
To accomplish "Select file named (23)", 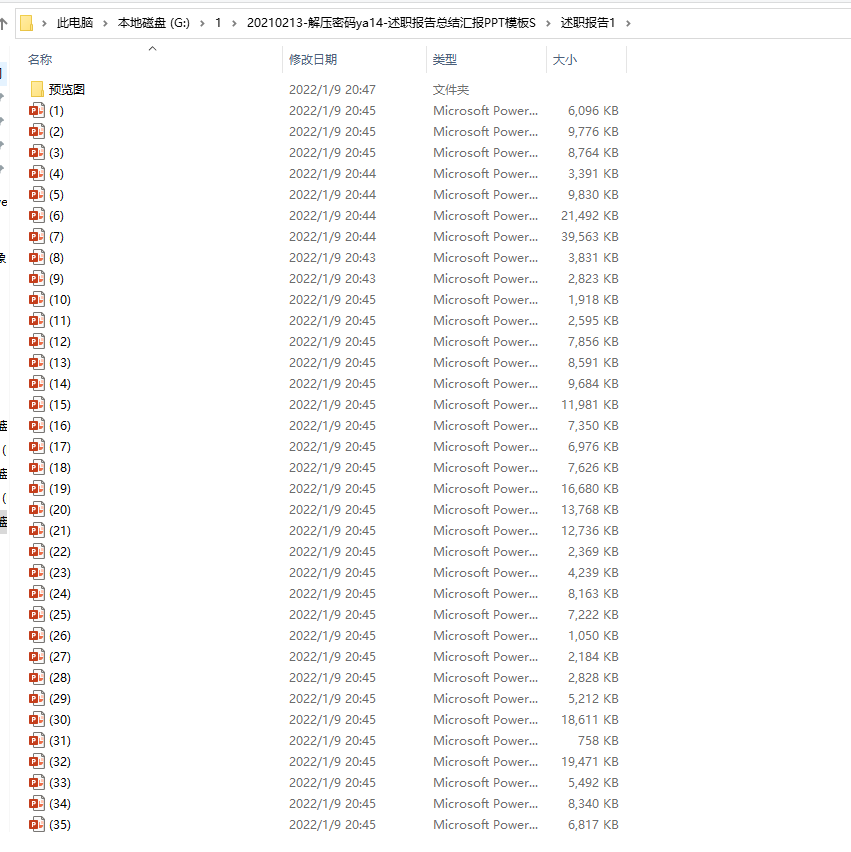I will 60,573.
